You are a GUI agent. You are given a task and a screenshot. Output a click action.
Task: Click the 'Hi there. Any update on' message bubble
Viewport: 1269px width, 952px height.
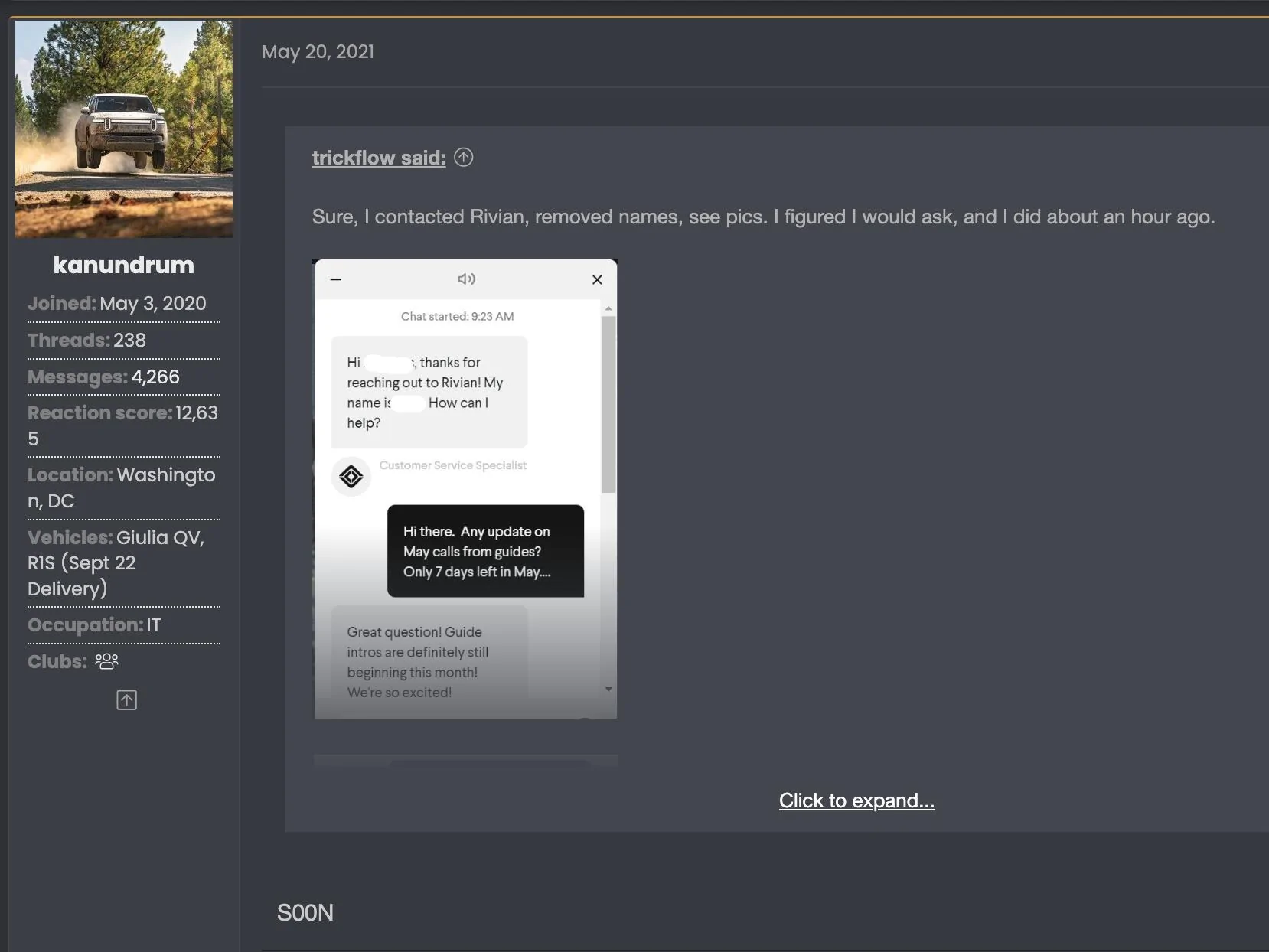pyautogui.click(x=485, y=551)
